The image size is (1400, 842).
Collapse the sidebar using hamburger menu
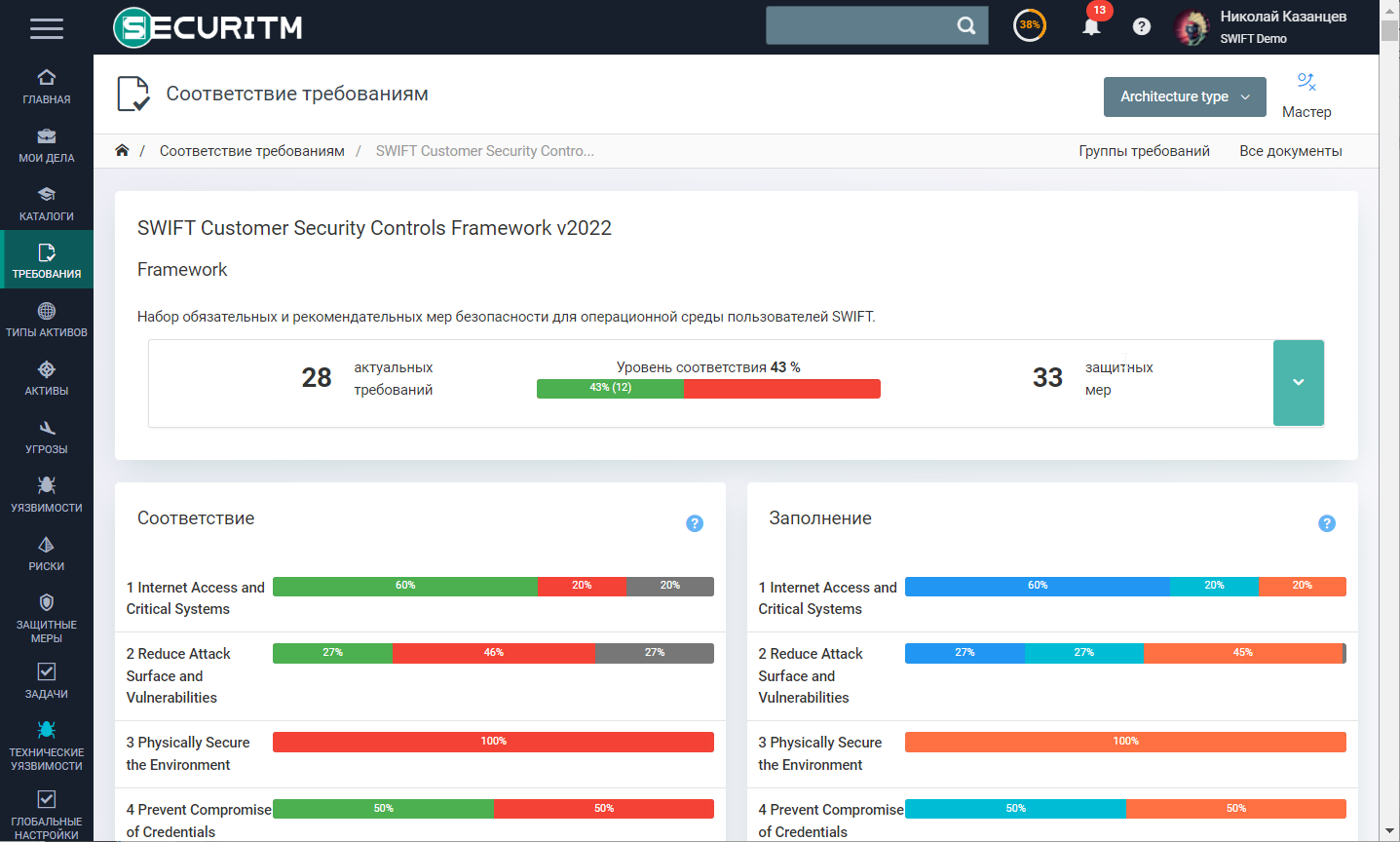point(46,29)
